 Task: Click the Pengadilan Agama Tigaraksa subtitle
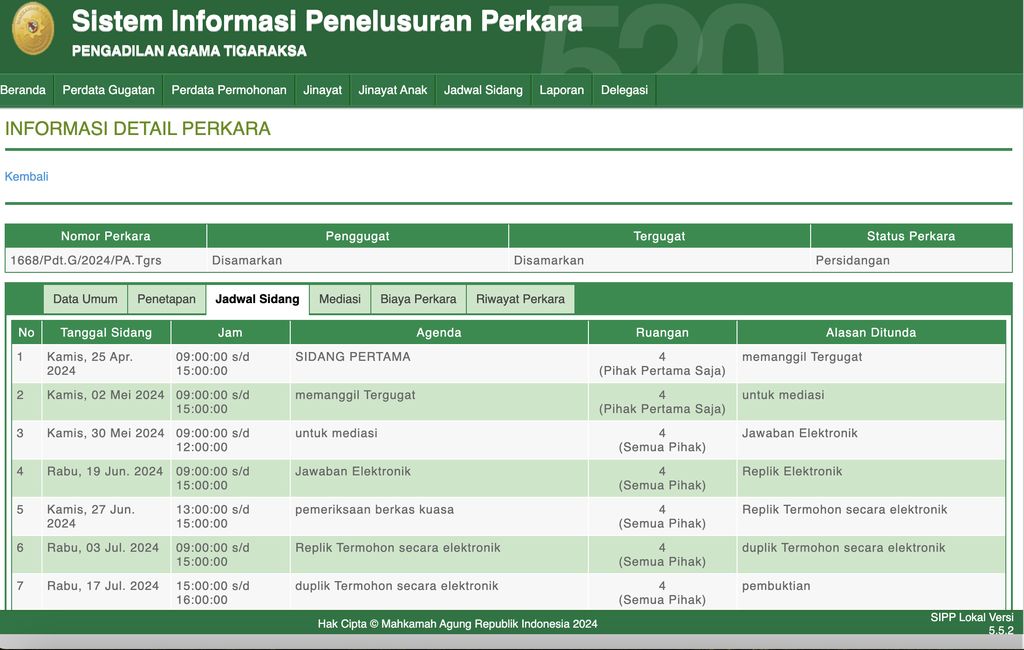click(189, 51)
